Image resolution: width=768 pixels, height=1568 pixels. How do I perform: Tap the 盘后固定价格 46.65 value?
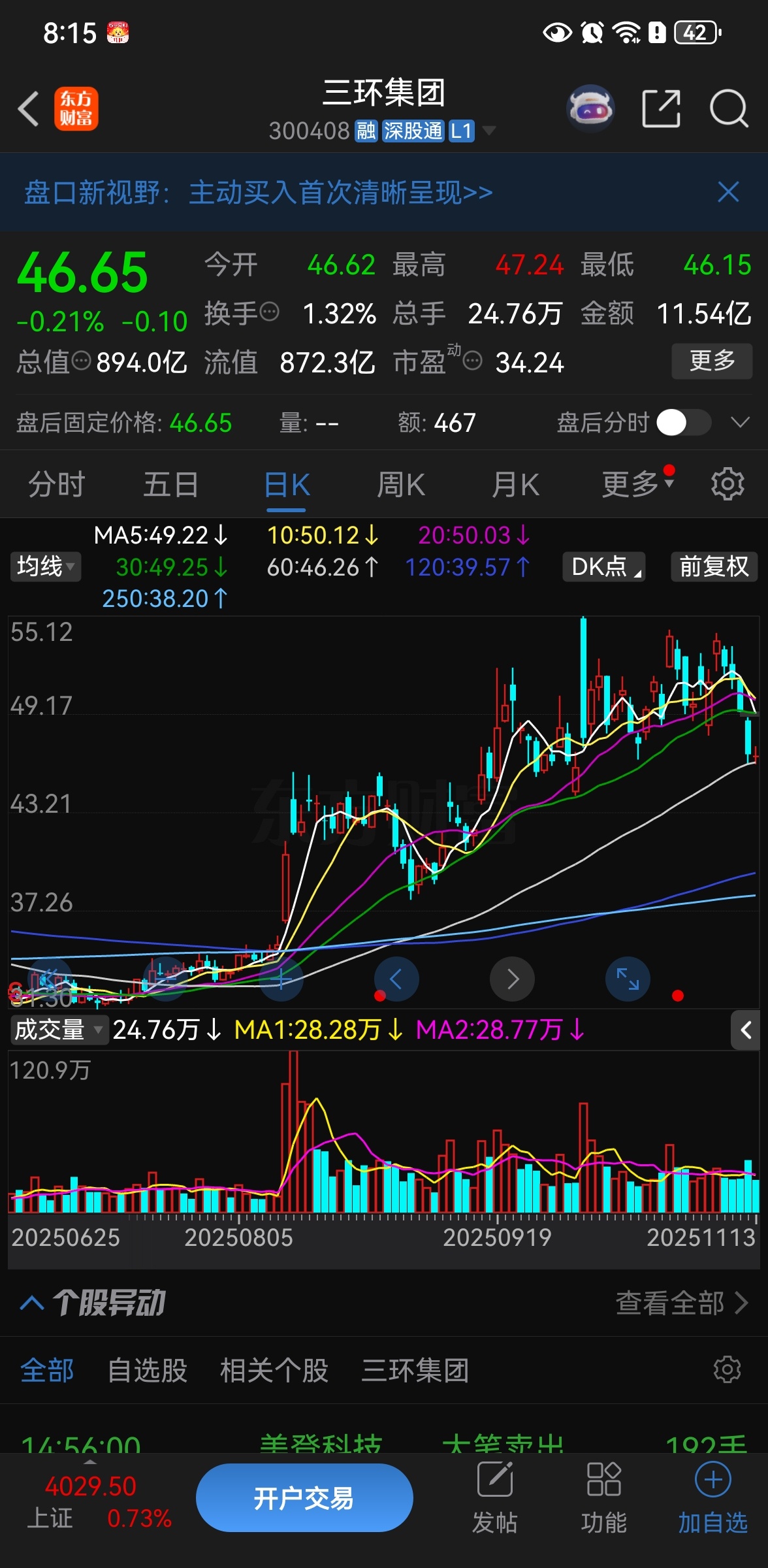(x=200, y=423)
